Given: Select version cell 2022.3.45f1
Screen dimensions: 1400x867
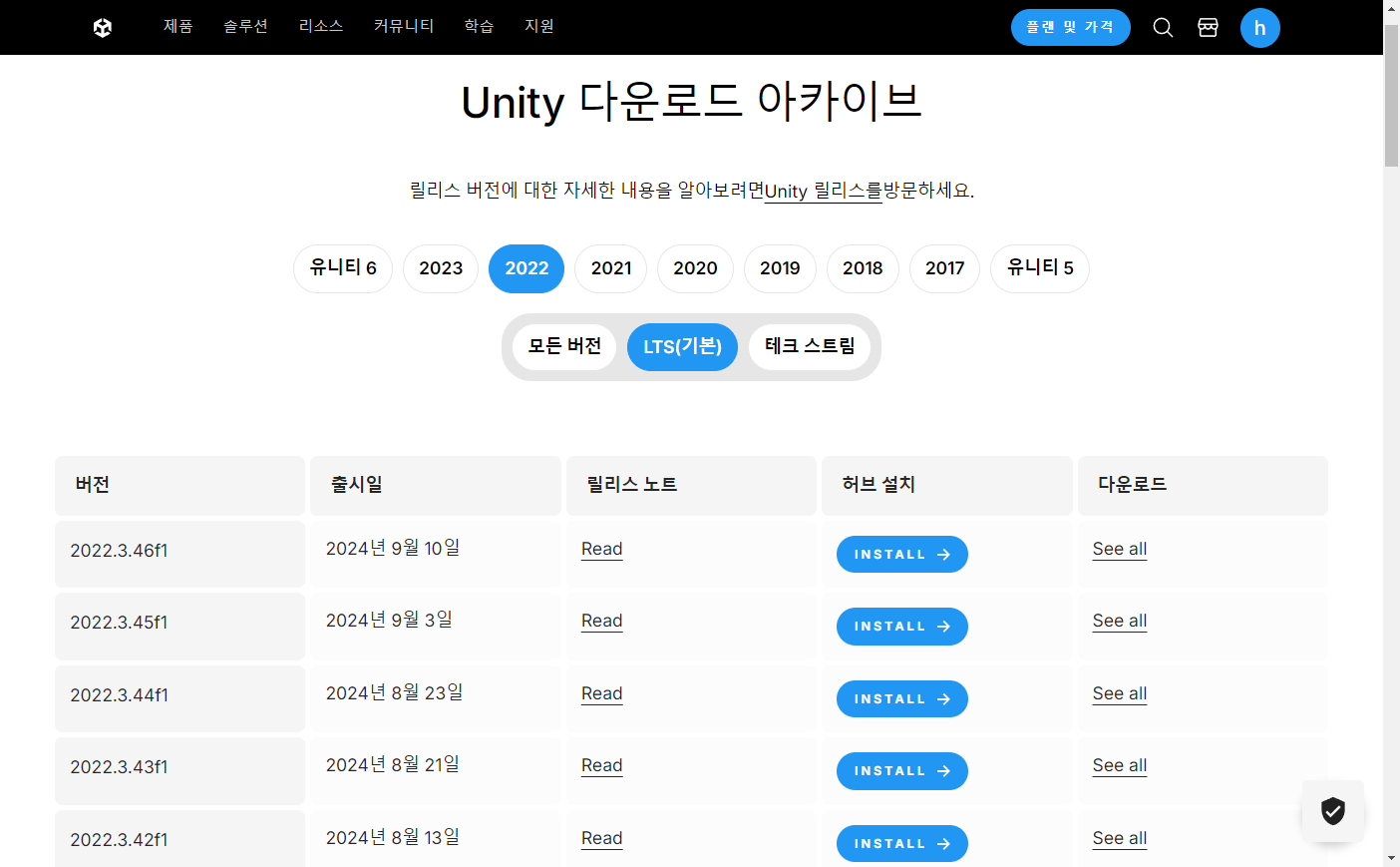Looking at the screenshot, I should tap(179, 626).
